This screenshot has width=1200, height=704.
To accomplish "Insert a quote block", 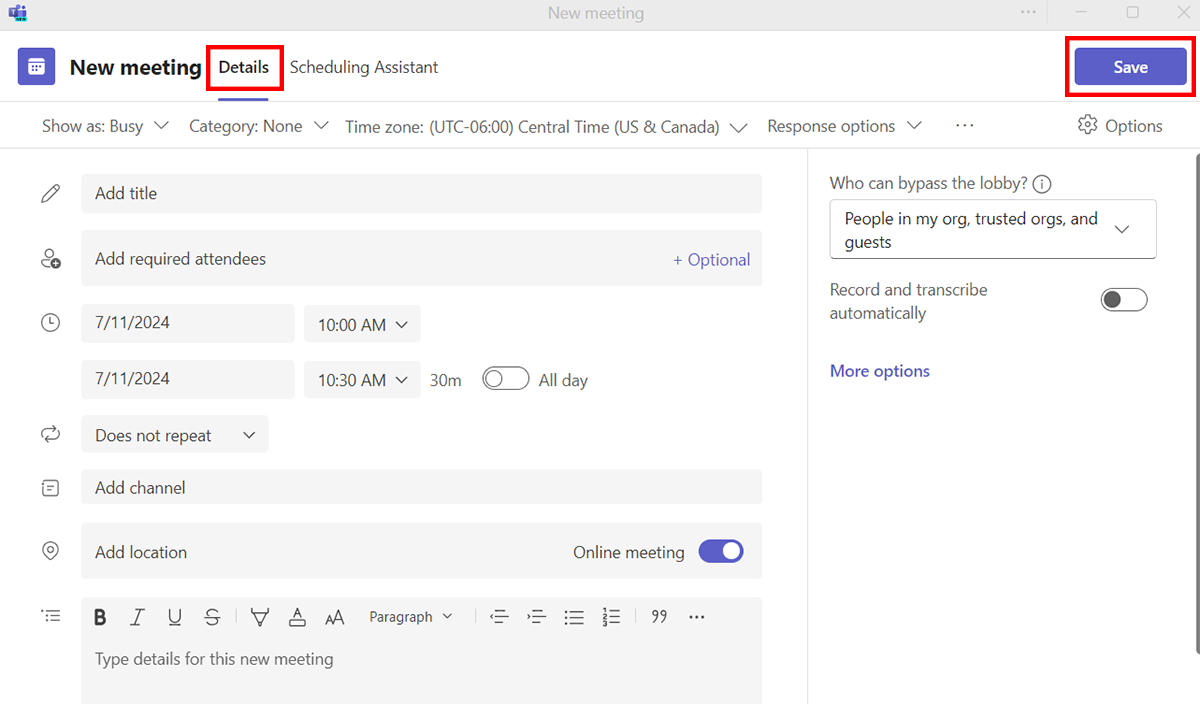I will (x=659, y=617).
